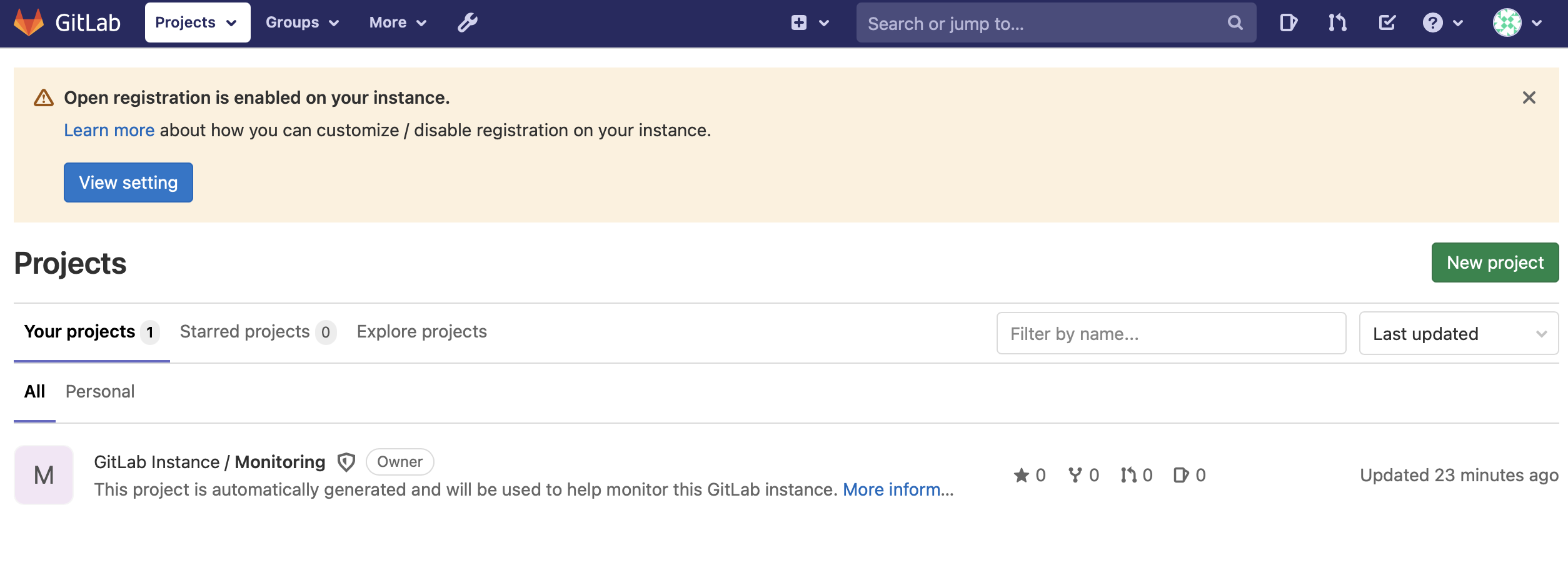Click the star count on the Monitoring project
1568x565 pixels.
point(1029,475)
